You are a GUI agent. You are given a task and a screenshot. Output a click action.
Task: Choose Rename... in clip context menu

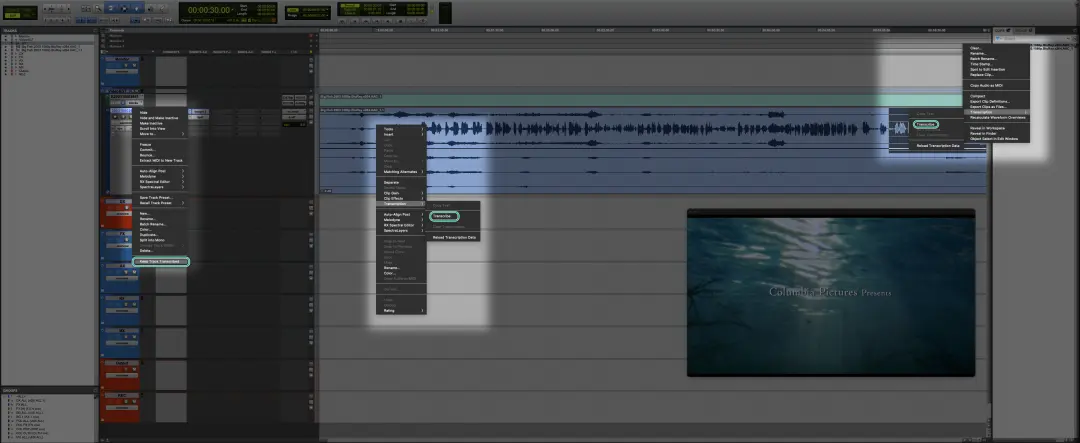pyautogui.click(x=401, y=267)
